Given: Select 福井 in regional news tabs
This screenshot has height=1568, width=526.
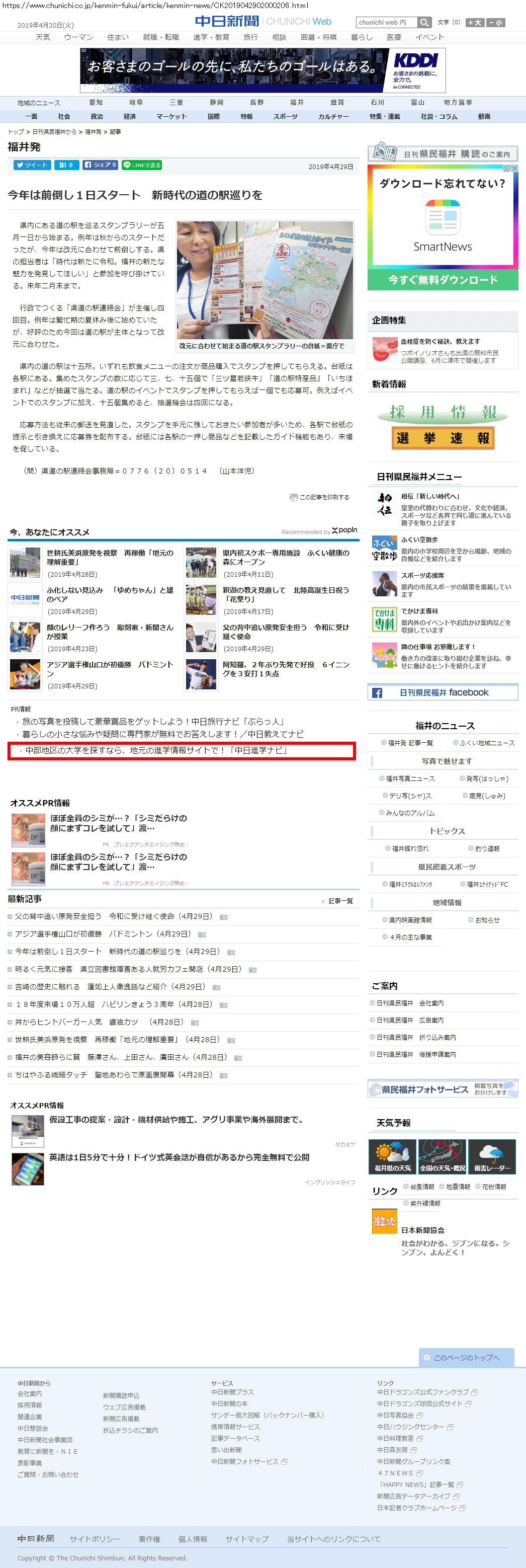Looking at the screenshot, I should point(297,102).
